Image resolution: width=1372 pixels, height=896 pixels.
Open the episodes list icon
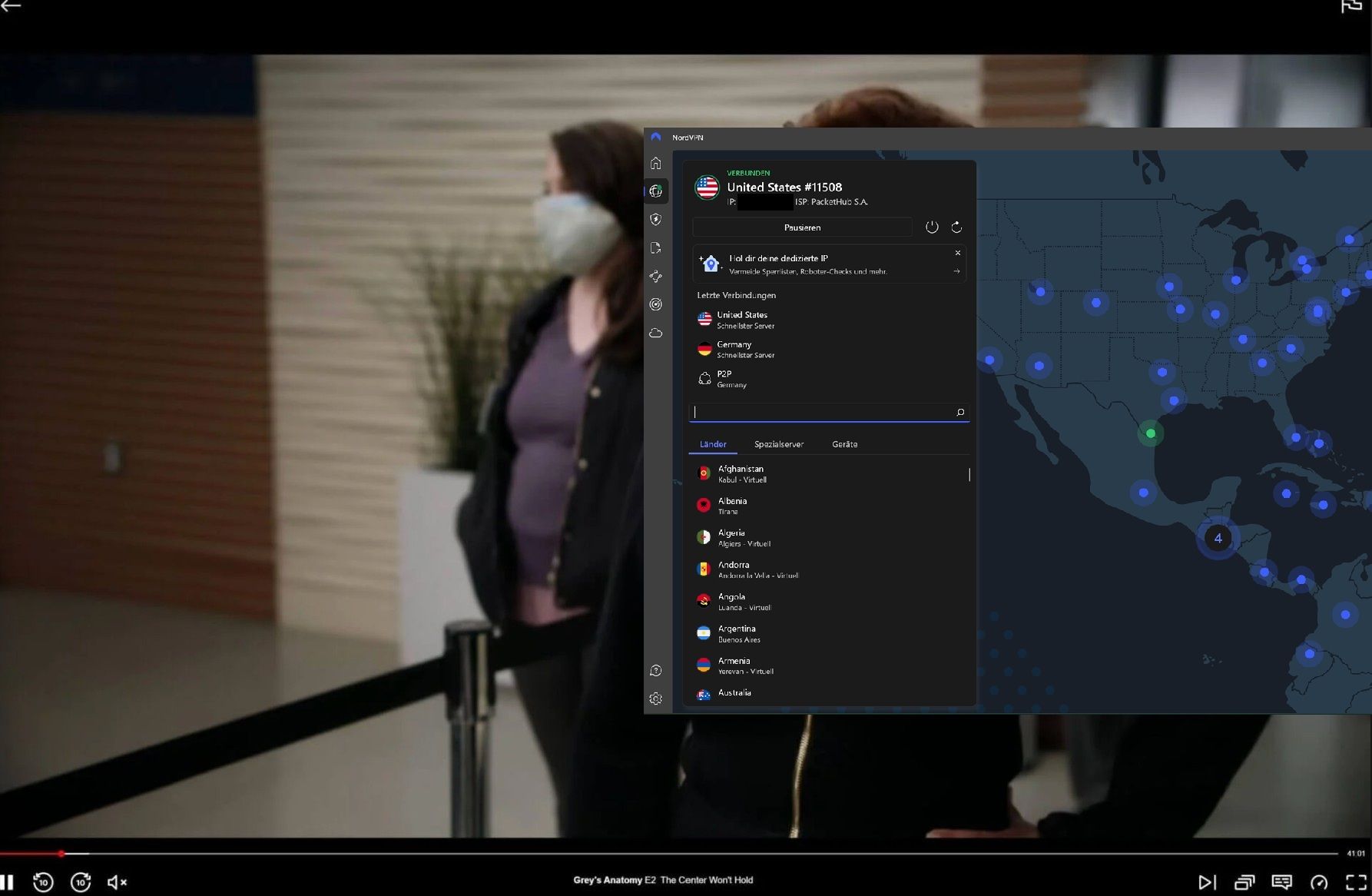point(1244,882)
